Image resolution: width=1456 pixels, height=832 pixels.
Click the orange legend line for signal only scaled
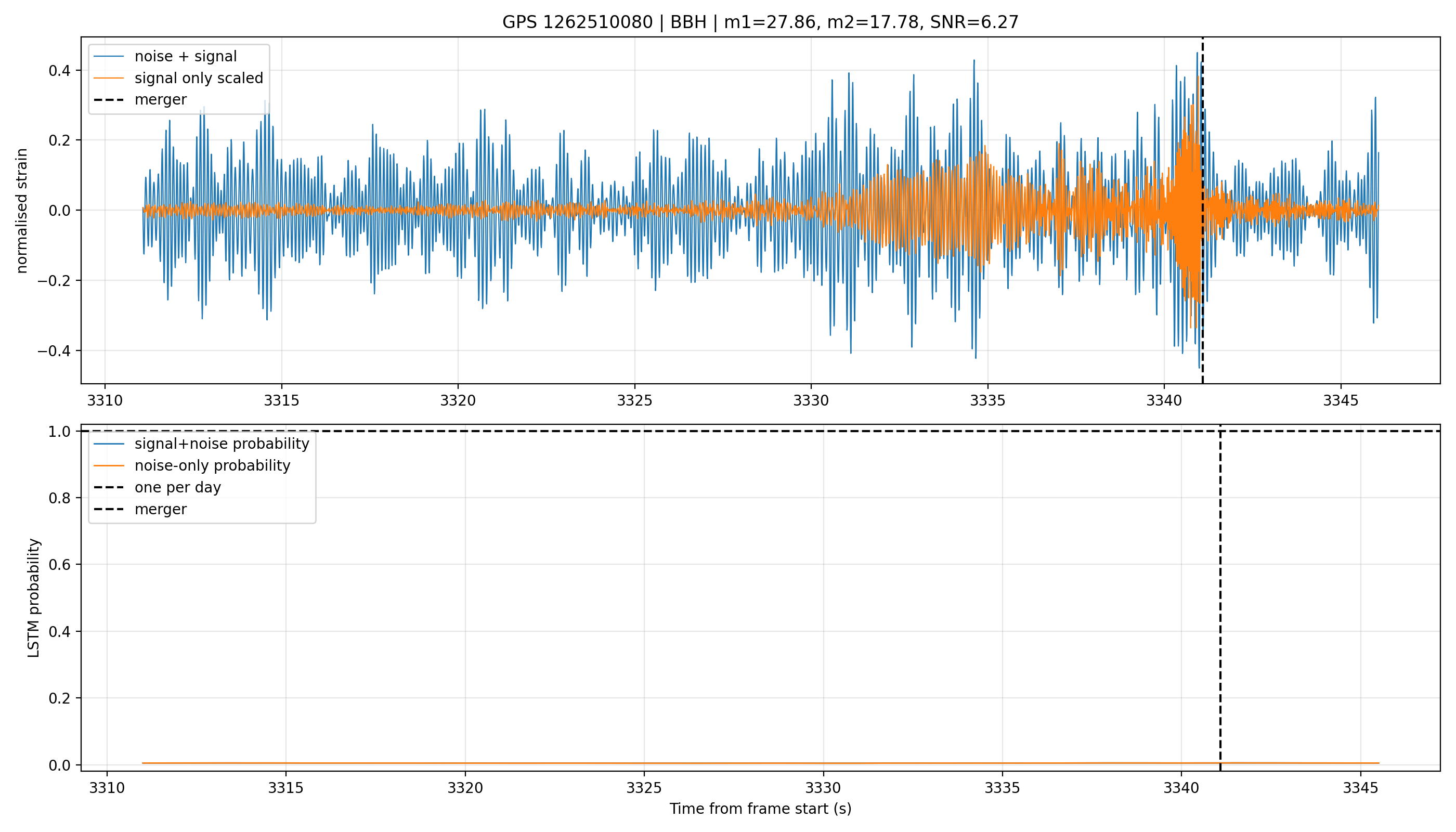[109, 77]
